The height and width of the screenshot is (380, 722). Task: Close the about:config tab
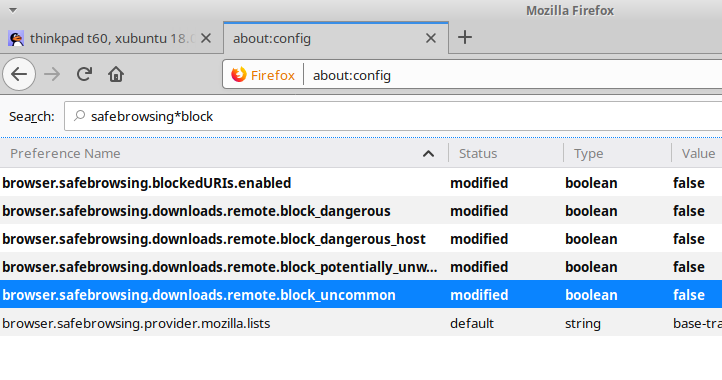click(x=431, y=38)
